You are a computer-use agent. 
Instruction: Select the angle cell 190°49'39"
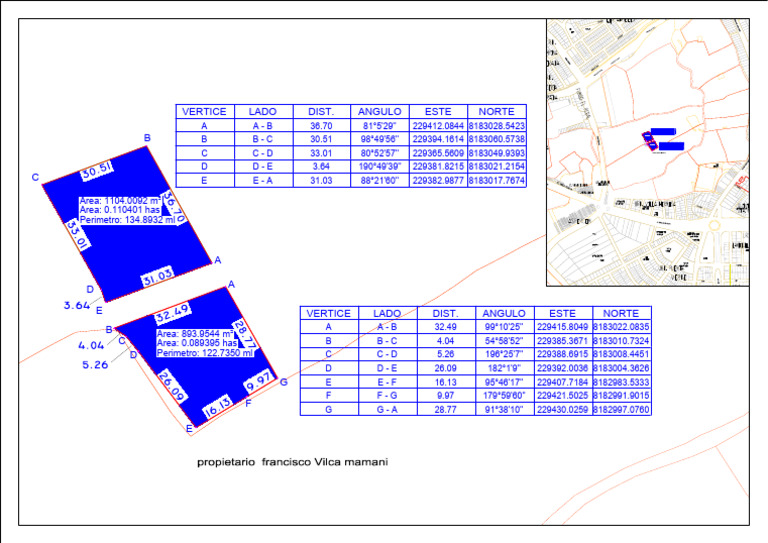click(380, 167)
